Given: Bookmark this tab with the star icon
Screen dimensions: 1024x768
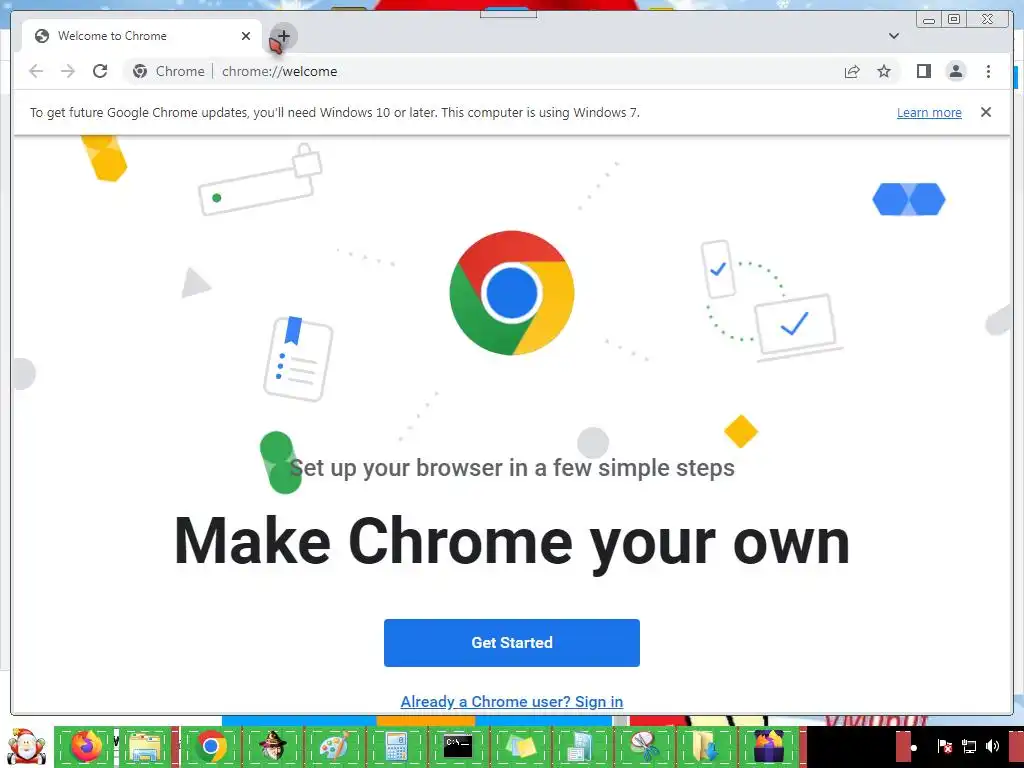Looking at the screenshot, I should click(x=884, y=71).
